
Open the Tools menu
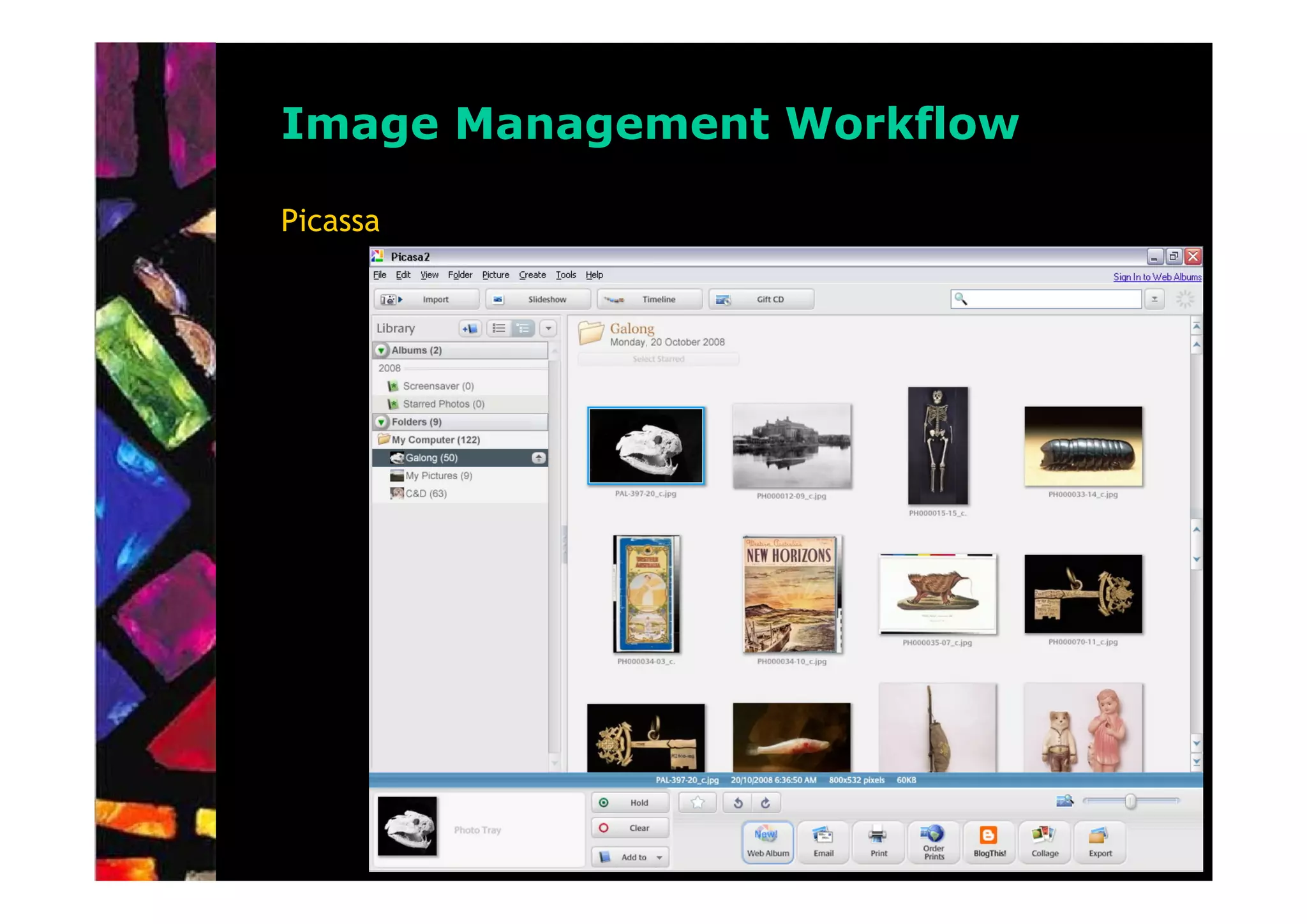[x=565, y=275]
